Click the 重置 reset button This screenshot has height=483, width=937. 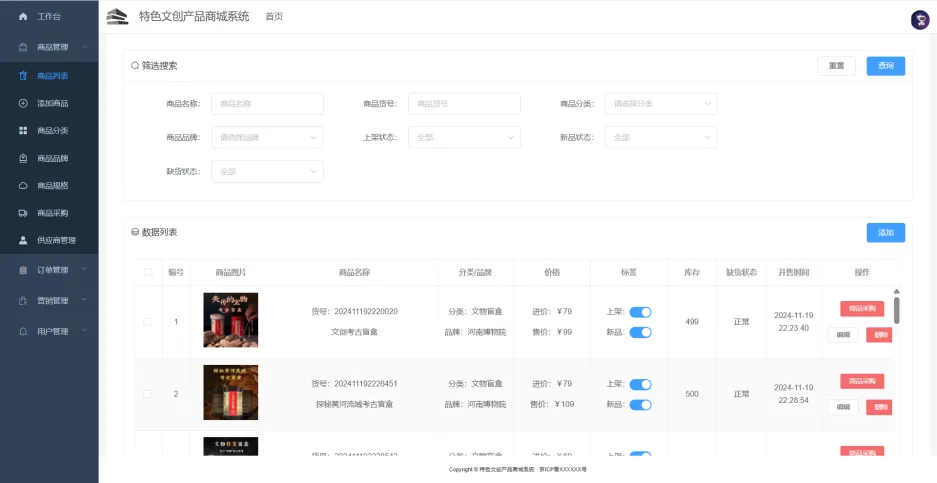(835, 66)
